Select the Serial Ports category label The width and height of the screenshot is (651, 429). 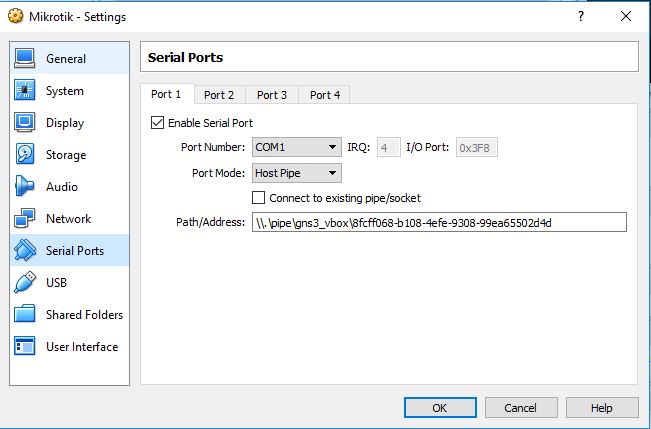click(x=75, y=251)
